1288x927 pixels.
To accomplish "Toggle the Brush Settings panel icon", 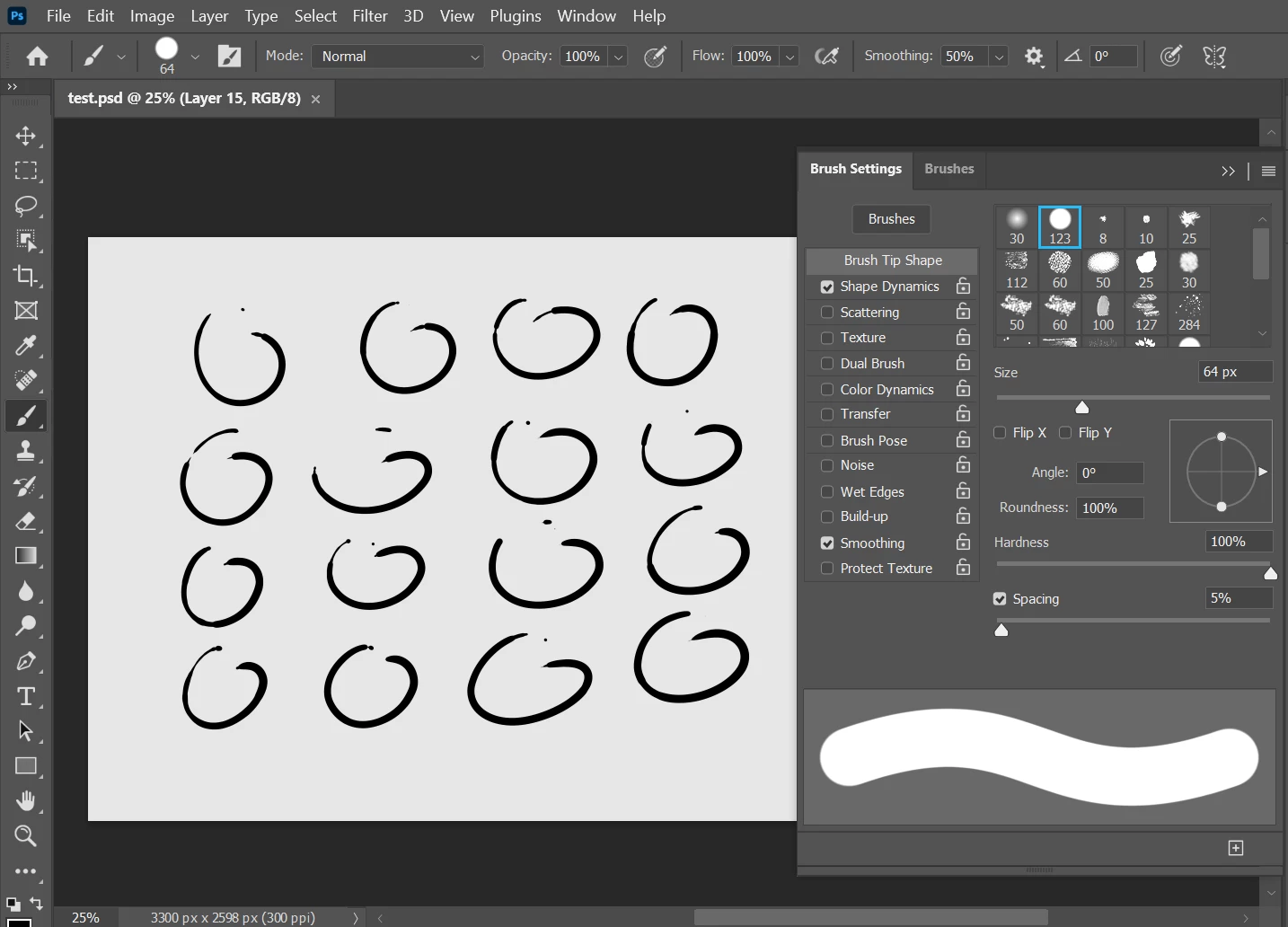I will [x=230, y=57].
